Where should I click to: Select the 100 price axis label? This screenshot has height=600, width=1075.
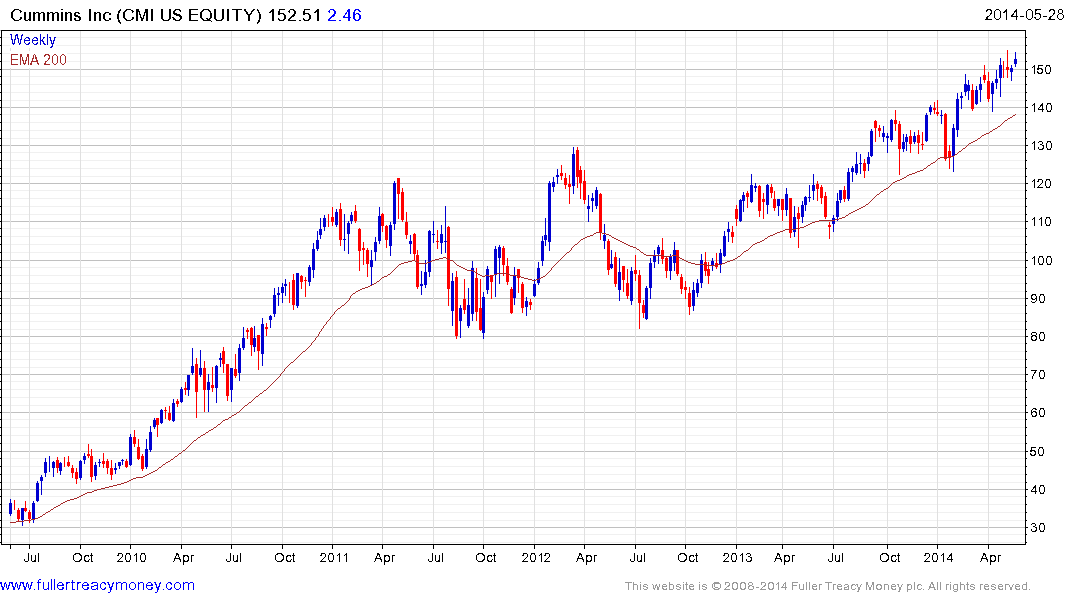pos(1041,261)
